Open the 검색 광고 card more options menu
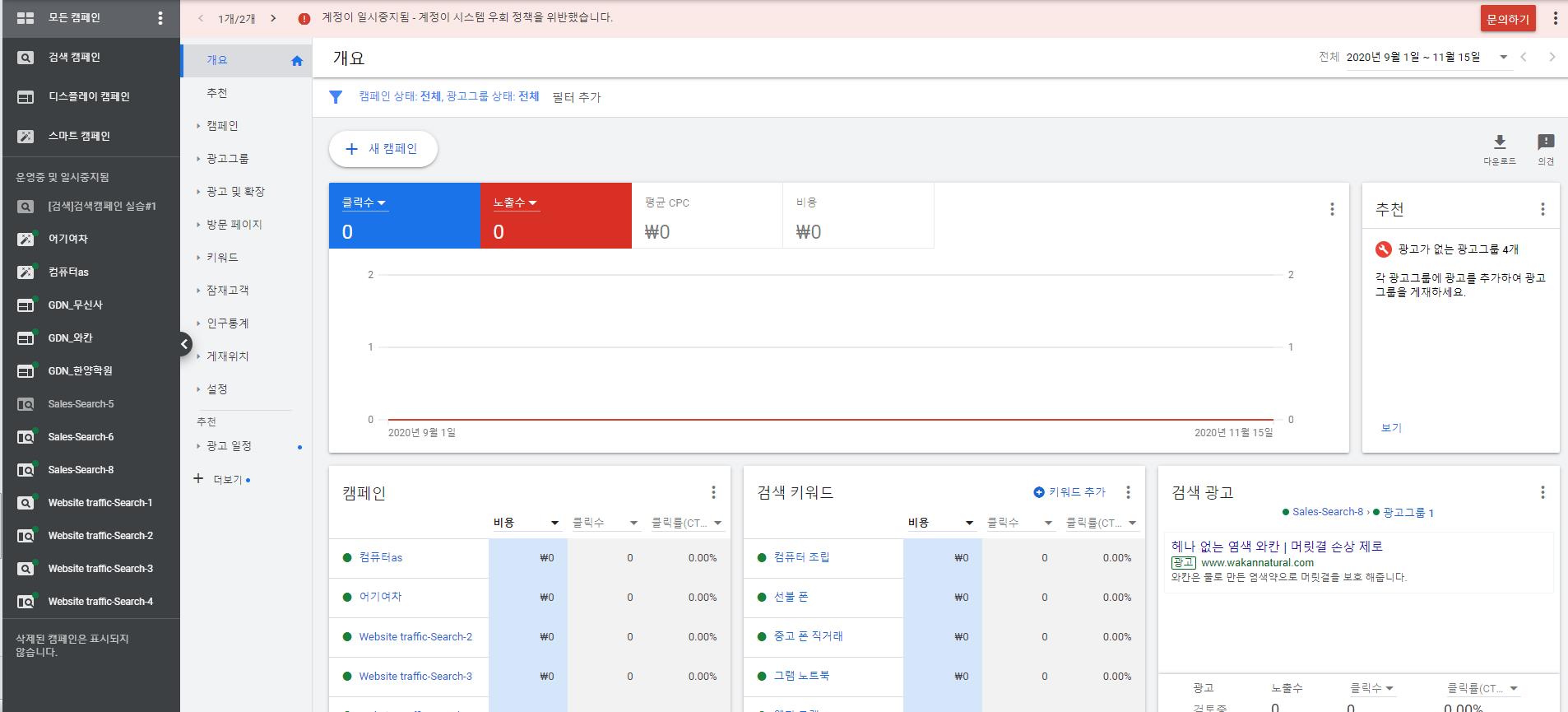The image size is (1568, 712). pyautogui.click(x=1542, y=492)
